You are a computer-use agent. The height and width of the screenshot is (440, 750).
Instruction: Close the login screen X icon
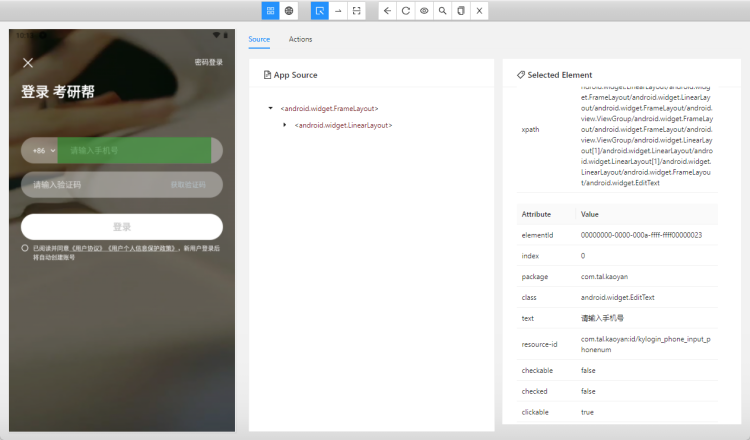pyautogui.click(x=28, y=63)
